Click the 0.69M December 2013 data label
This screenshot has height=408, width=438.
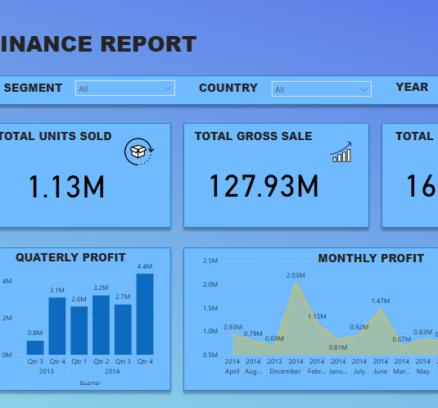pos(274,339)
